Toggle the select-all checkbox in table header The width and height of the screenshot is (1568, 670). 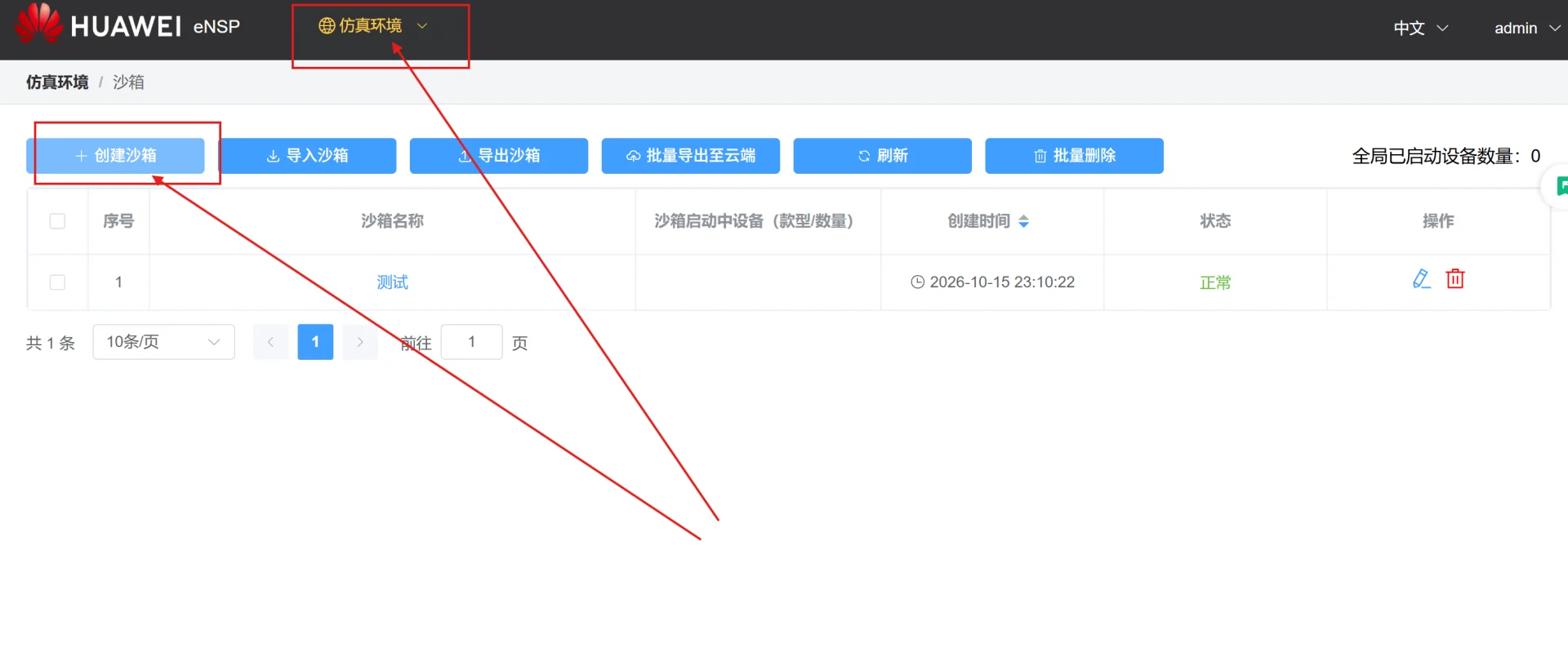click(57, 221)
